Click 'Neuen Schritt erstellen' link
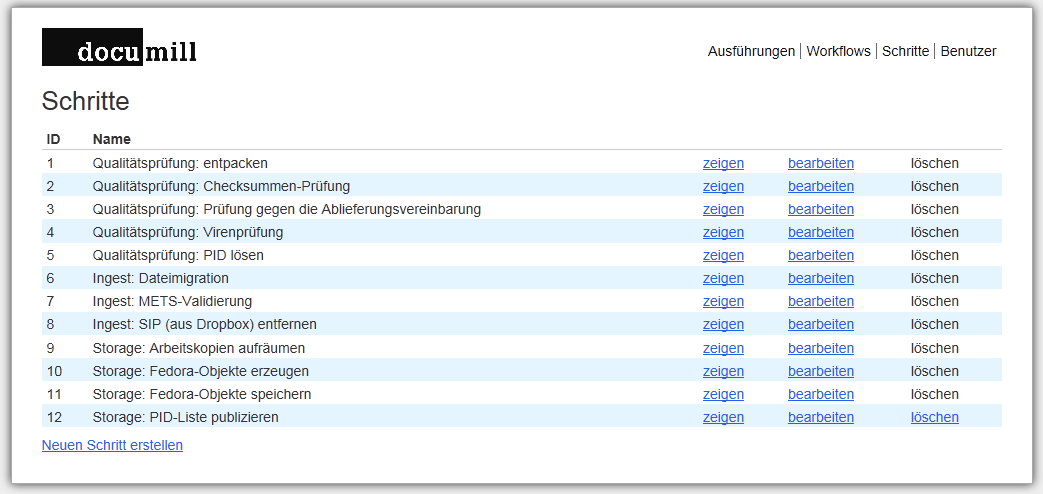This screenshot has width=1043, height=494. tap(112, 445)
